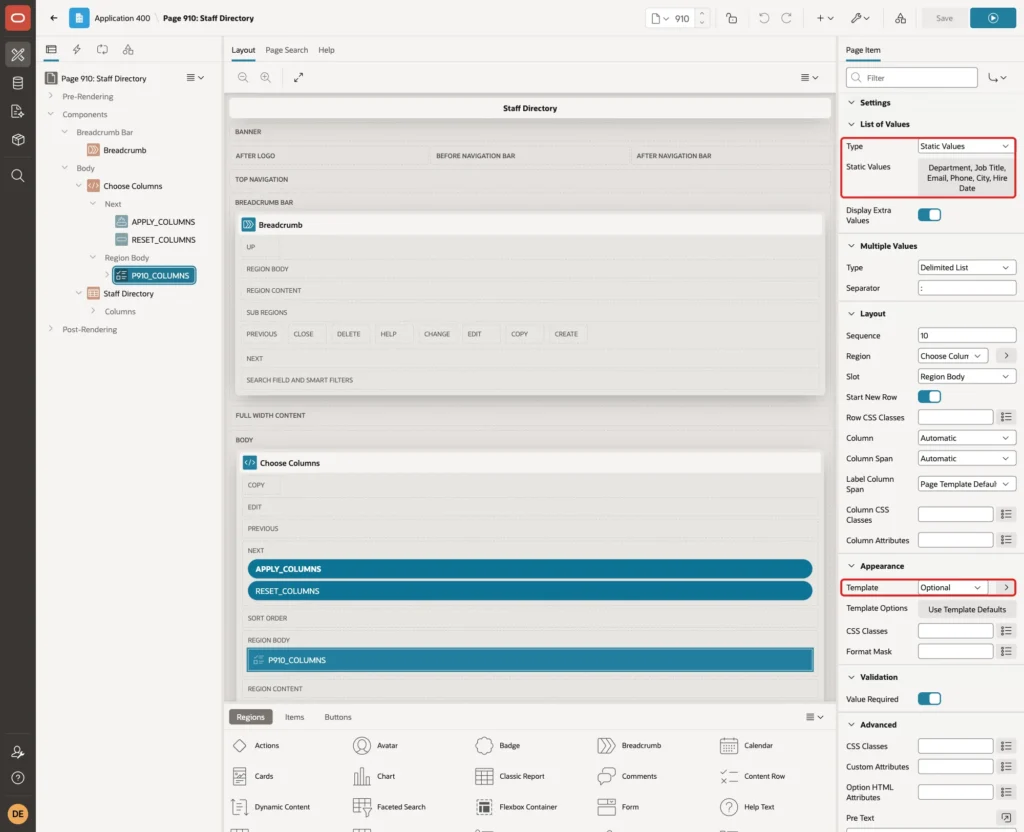Switch to Dynamic Actions lightning tab
The image size is (1024, 832).
click(x=76, y=50)
